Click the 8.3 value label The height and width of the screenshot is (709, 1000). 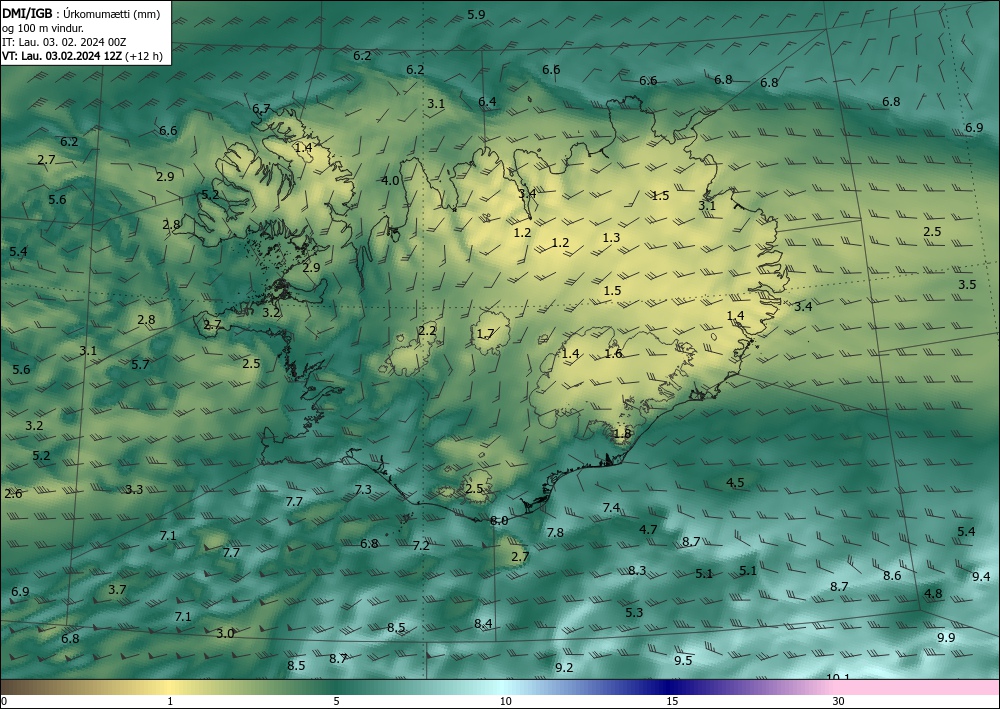tap(637, 571)
